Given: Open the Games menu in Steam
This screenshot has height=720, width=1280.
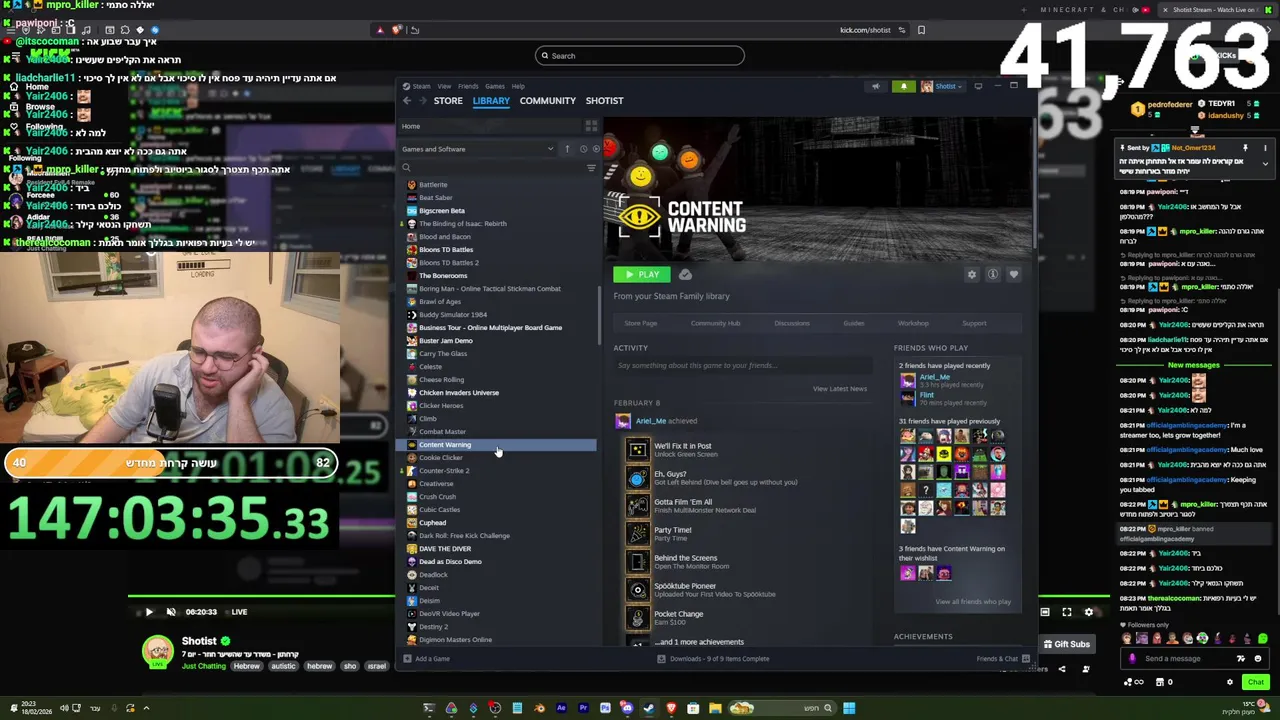Looking at the screenshot, I should (494, 86).
